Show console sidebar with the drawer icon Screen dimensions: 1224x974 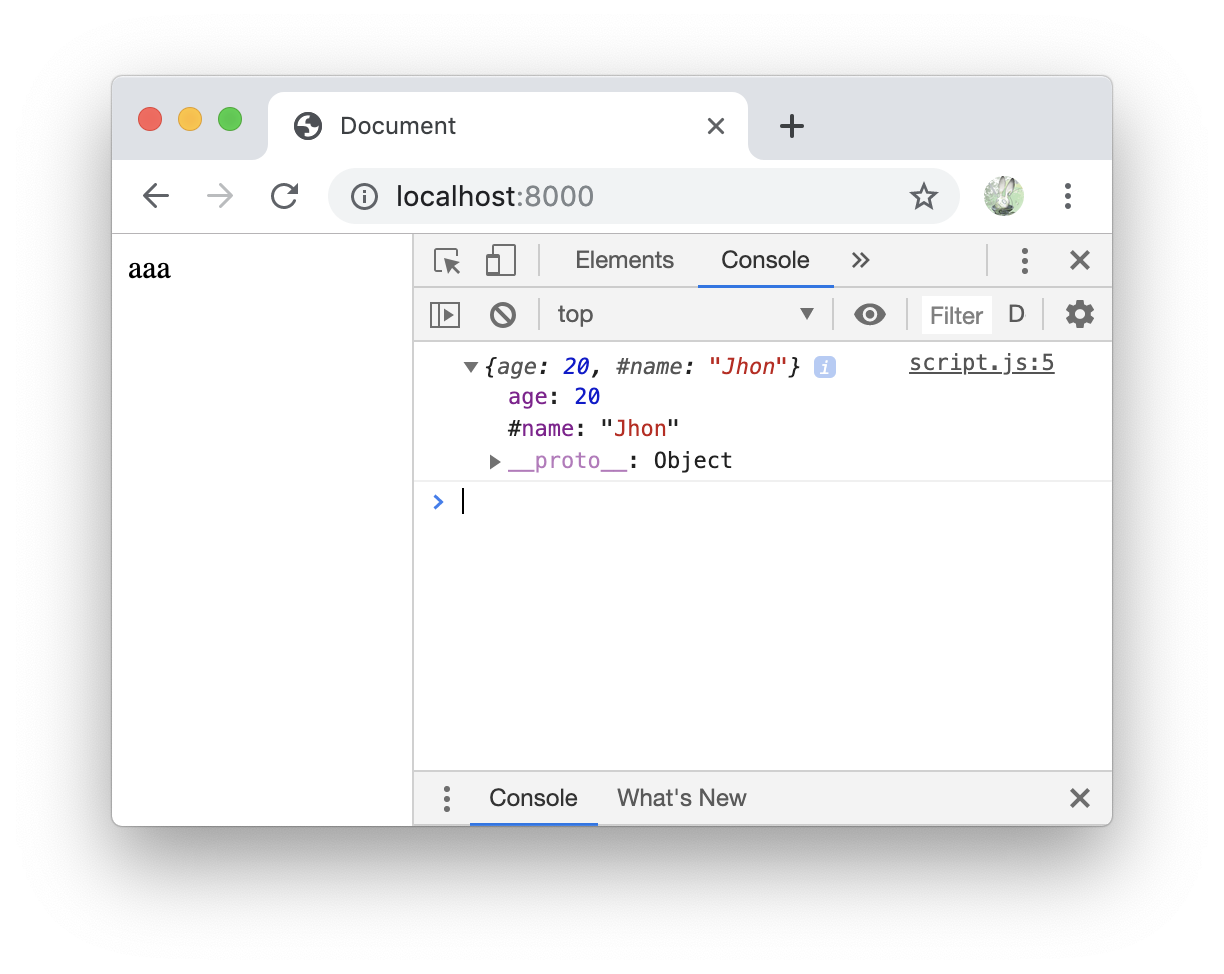point(445,314)
